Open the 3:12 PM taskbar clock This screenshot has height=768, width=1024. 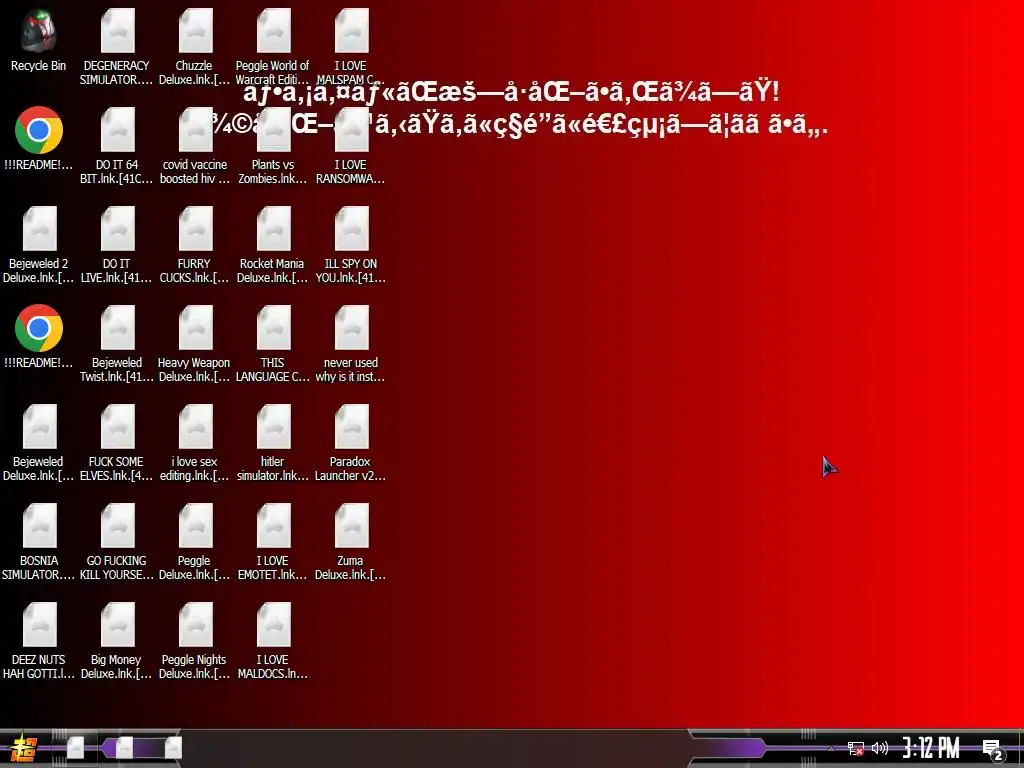click(x=931, y=748)
